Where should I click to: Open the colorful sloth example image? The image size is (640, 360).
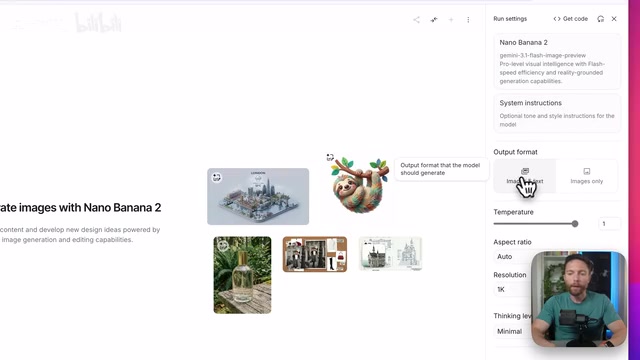(x=358, y=184)
